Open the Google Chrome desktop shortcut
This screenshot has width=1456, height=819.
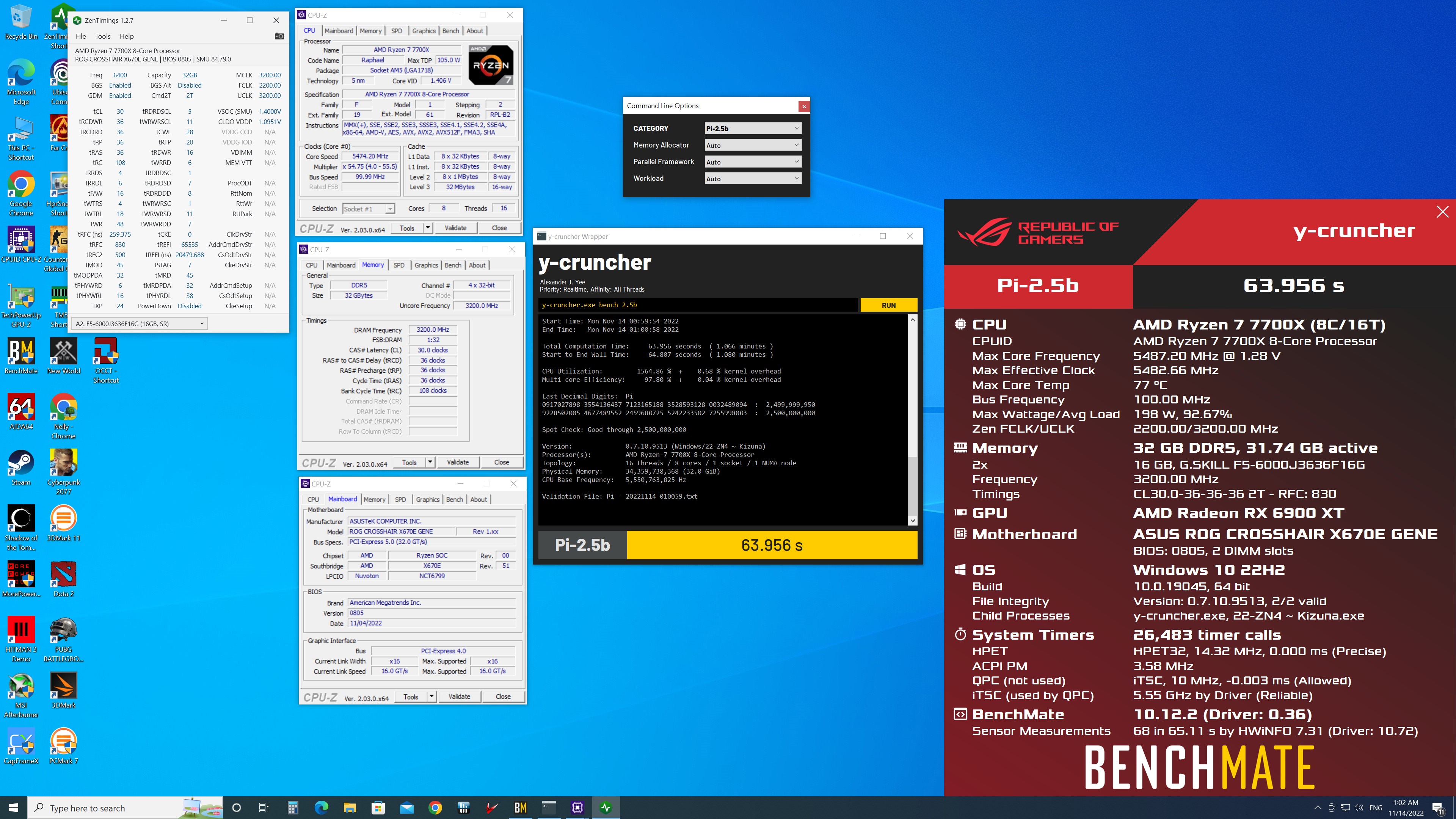21,193
